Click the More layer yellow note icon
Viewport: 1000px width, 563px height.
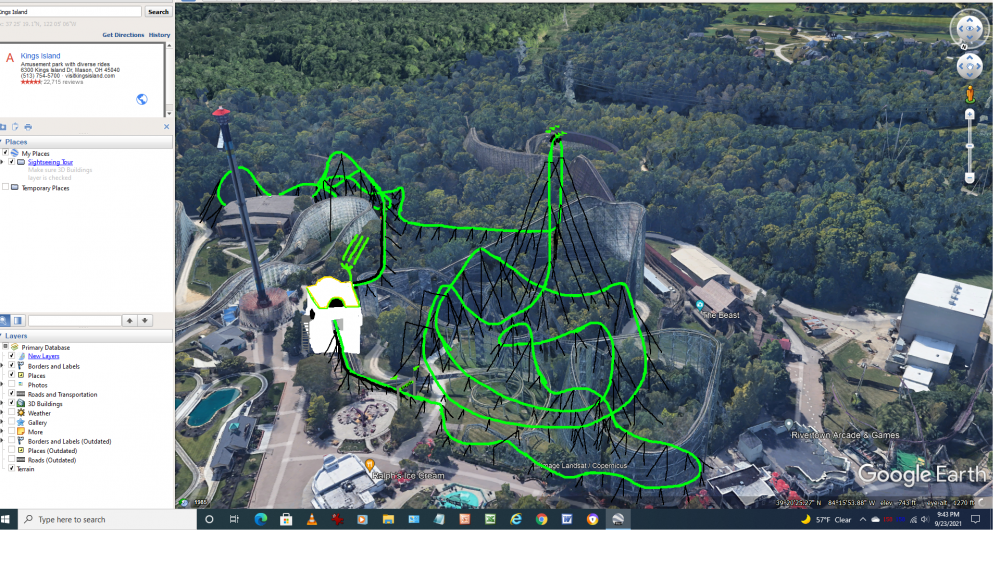[21, 432]
